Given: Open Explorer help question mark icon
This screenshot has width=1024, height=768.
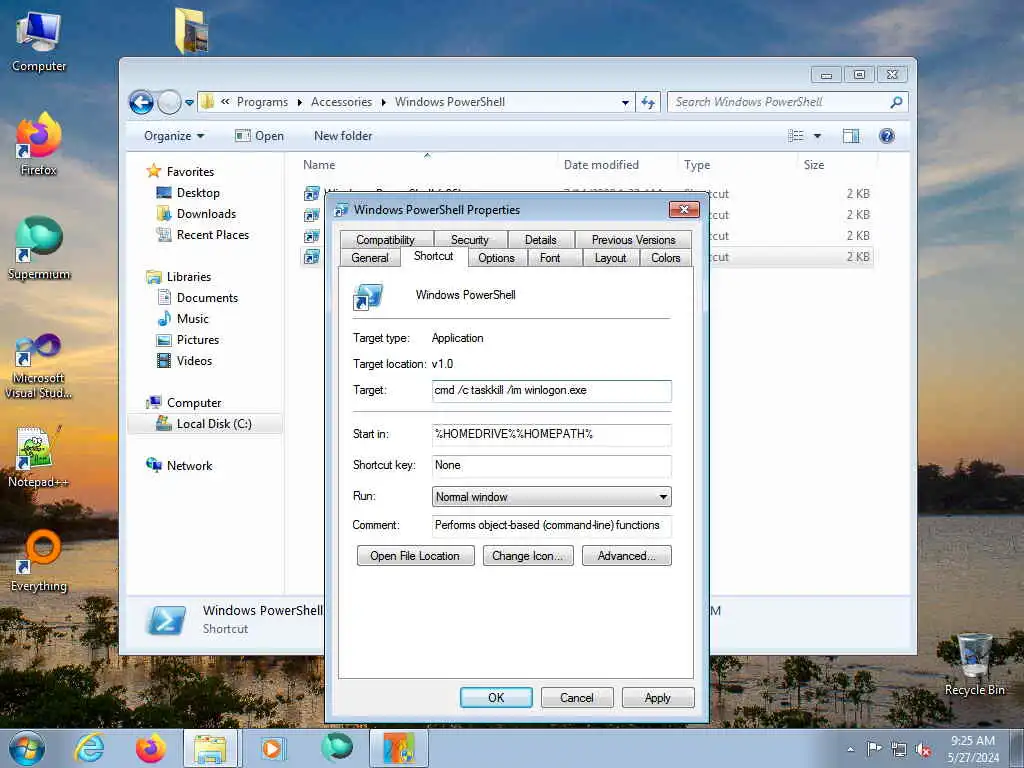Looking at the screenshot, I should point(886,136).
